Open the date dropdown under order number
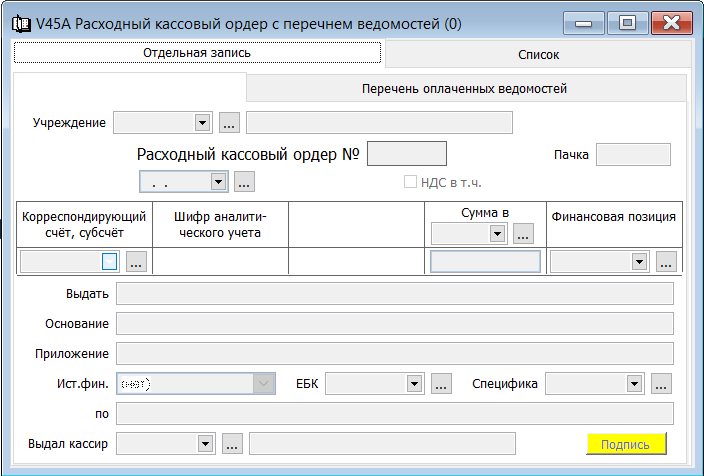 point(219,182)
